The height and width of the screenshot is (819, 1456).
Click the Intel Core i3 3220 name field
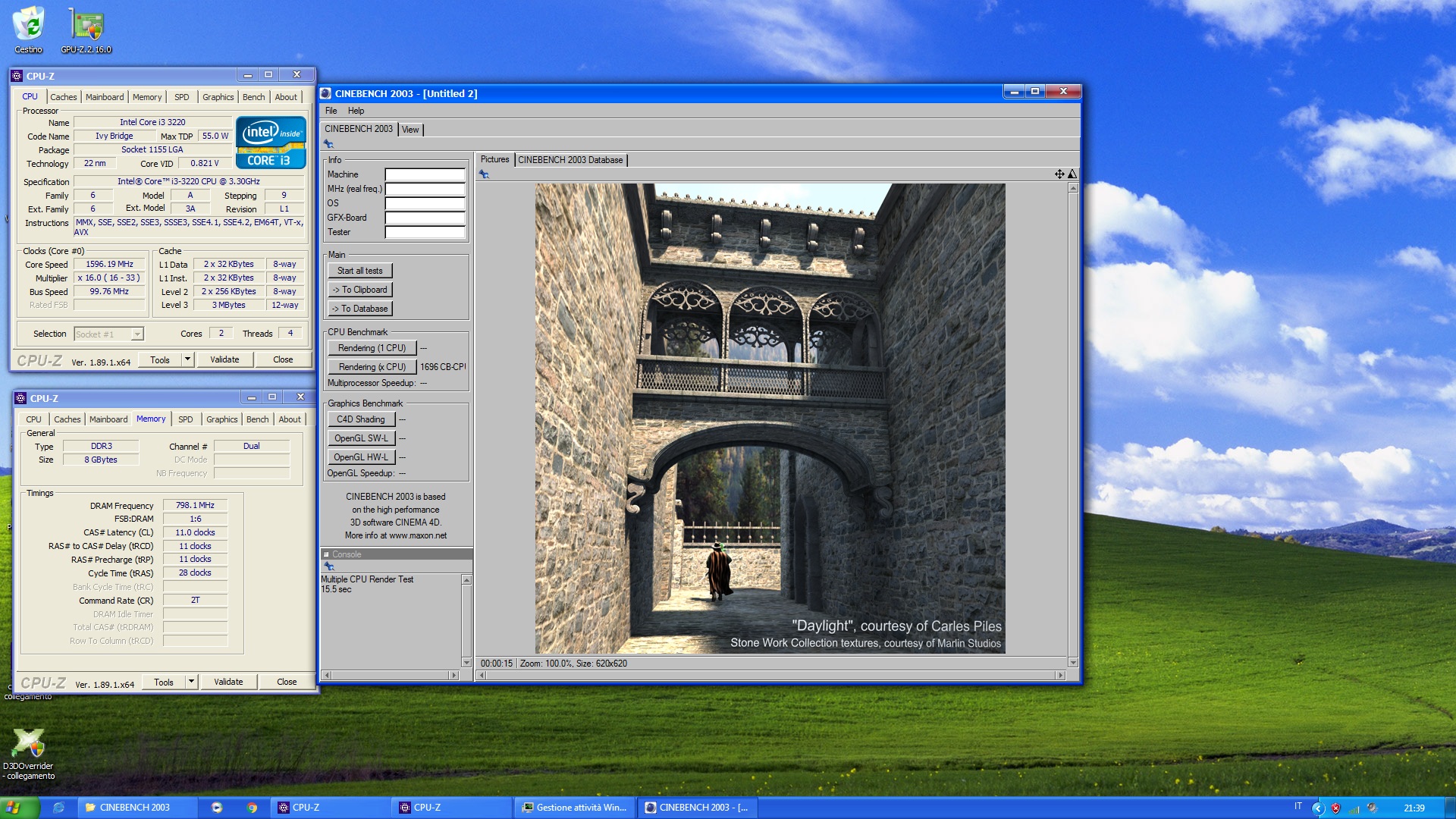click(152, 122)
